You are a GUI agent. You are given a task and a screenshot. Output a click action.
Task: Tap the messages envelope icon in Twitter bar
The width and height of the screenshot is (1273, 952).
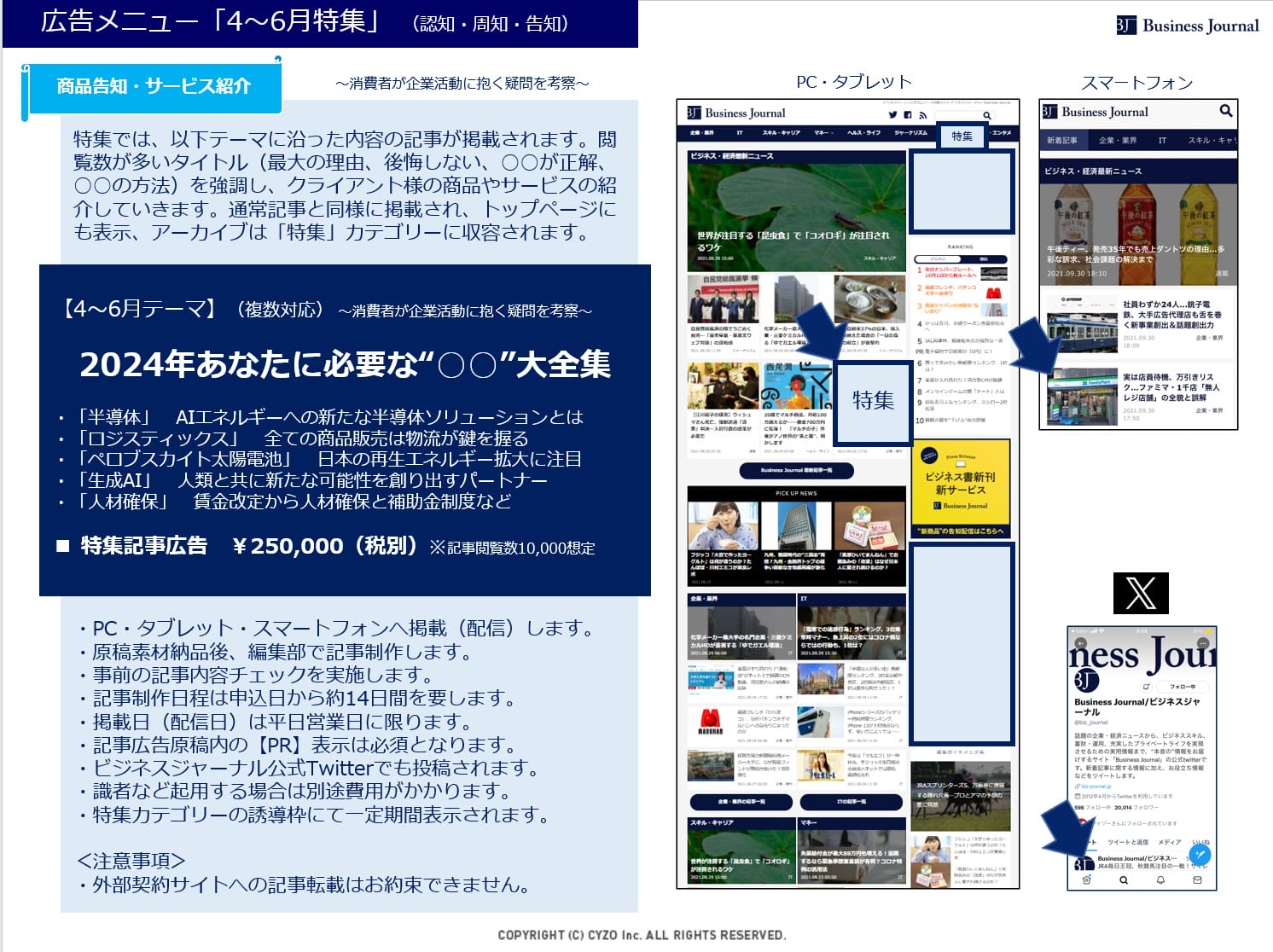[1198, 880]
